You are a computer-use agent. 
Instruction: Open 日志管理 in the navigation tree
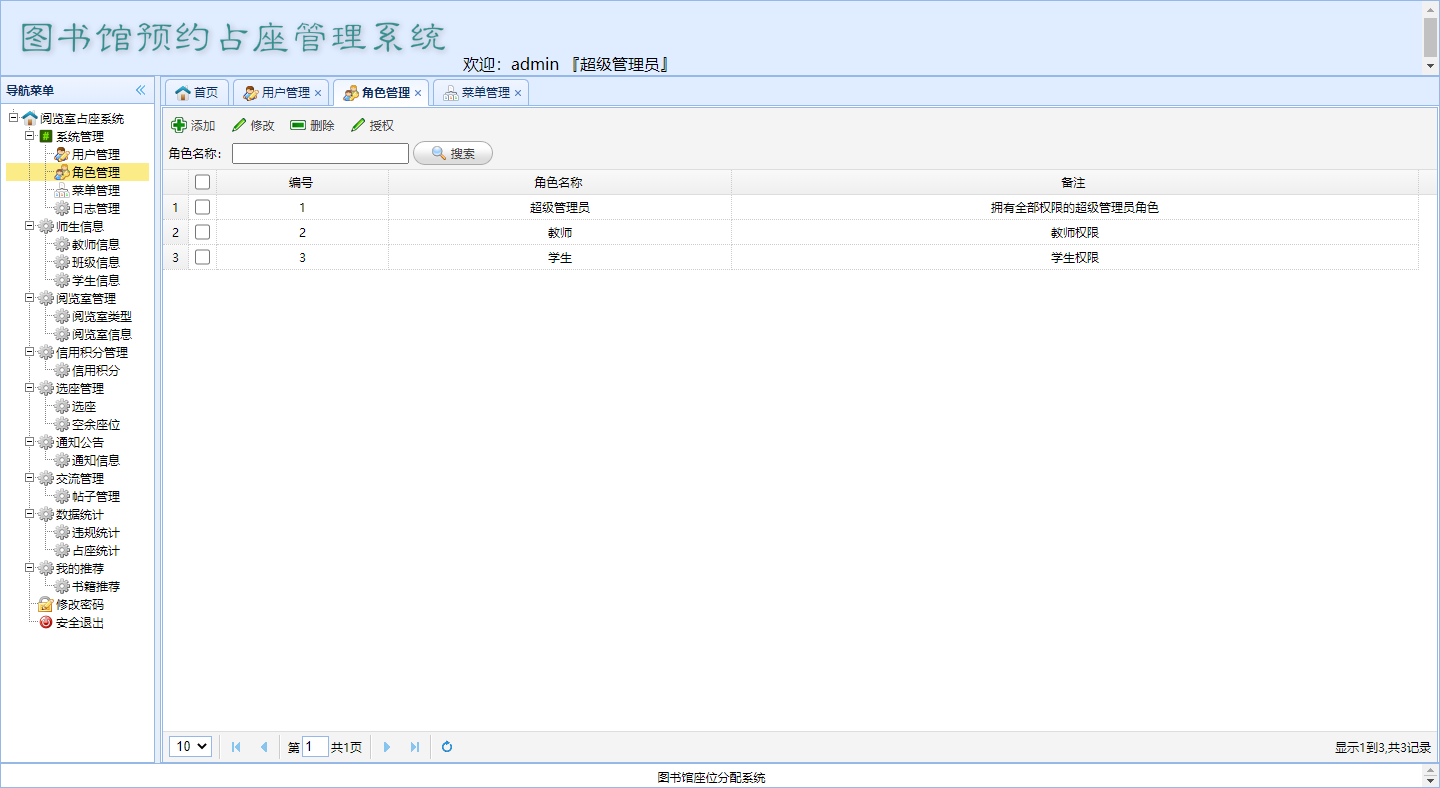(96, 208)
